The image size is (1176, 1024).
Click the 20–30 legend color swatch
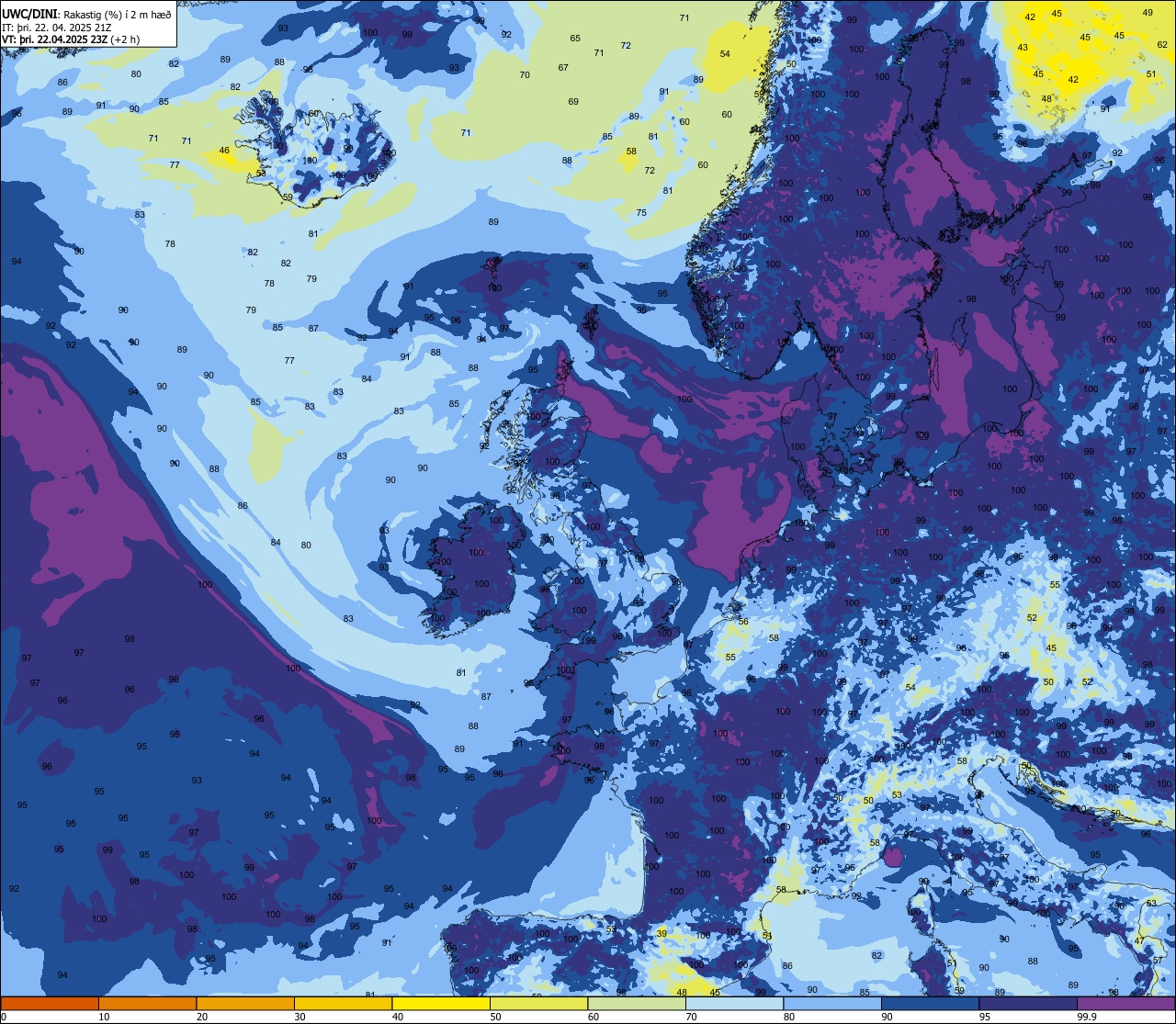click(245, 1003)
